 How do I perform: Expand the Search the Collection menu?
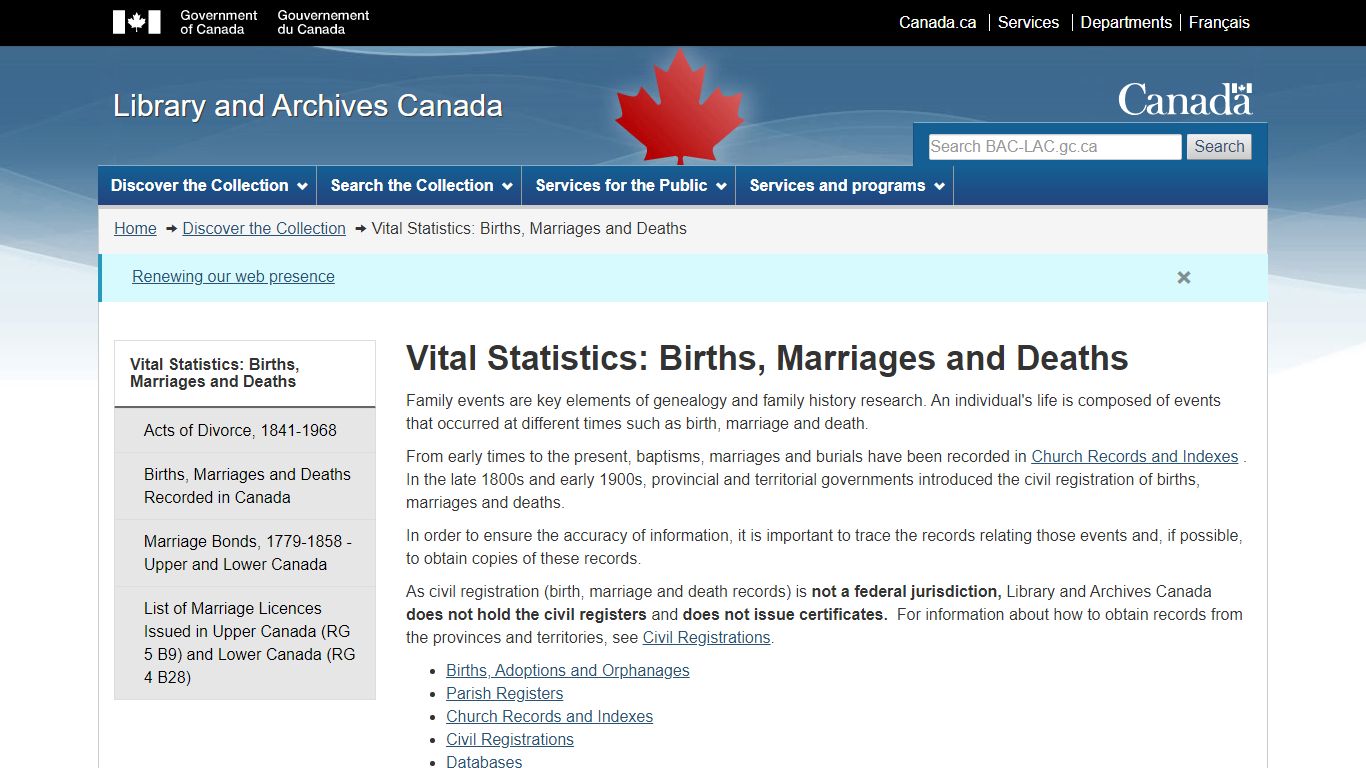[x=420, y=186]
